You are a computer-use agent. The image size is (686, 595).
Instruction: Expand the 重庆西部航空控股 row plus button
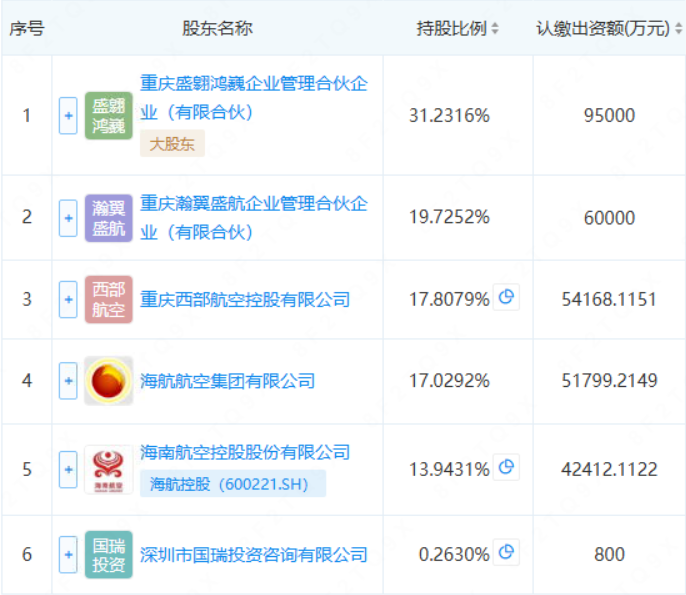[68, 299]
